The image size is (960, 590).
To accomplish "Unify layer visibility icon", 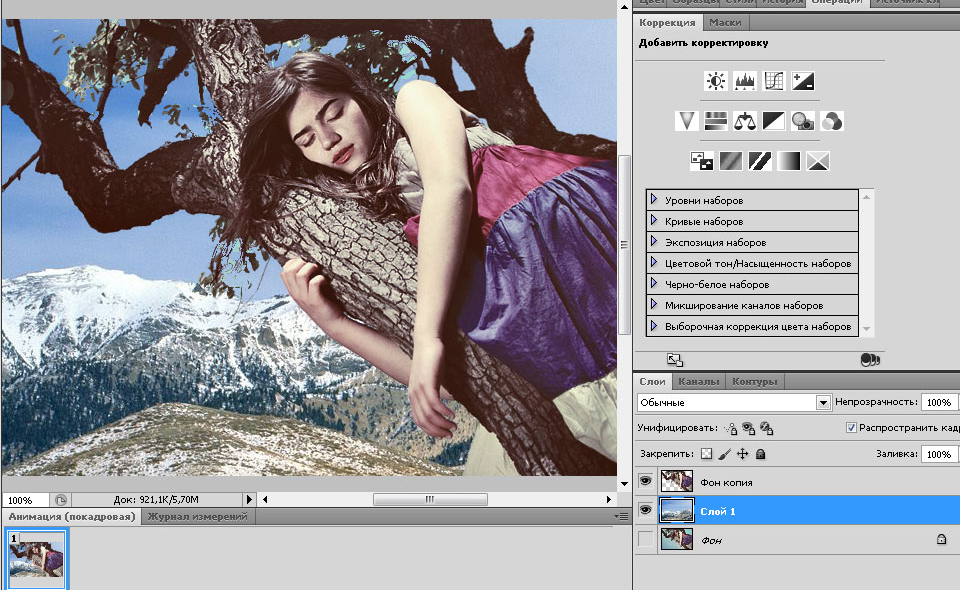I will tap(748, 428).
